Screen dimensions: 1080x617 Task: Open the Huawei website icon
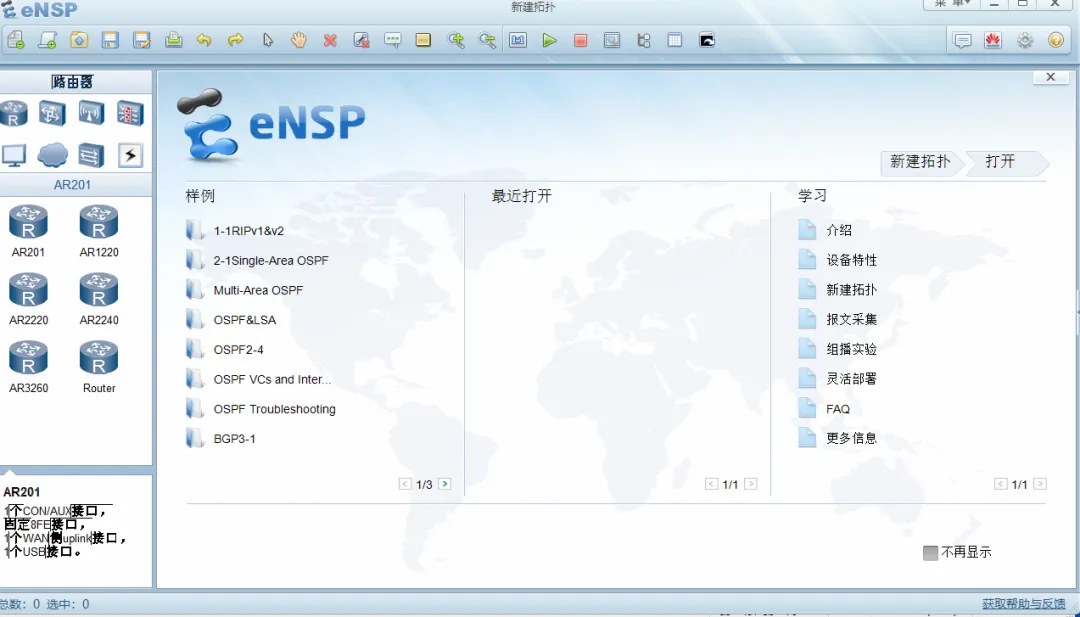click(993, 40)
